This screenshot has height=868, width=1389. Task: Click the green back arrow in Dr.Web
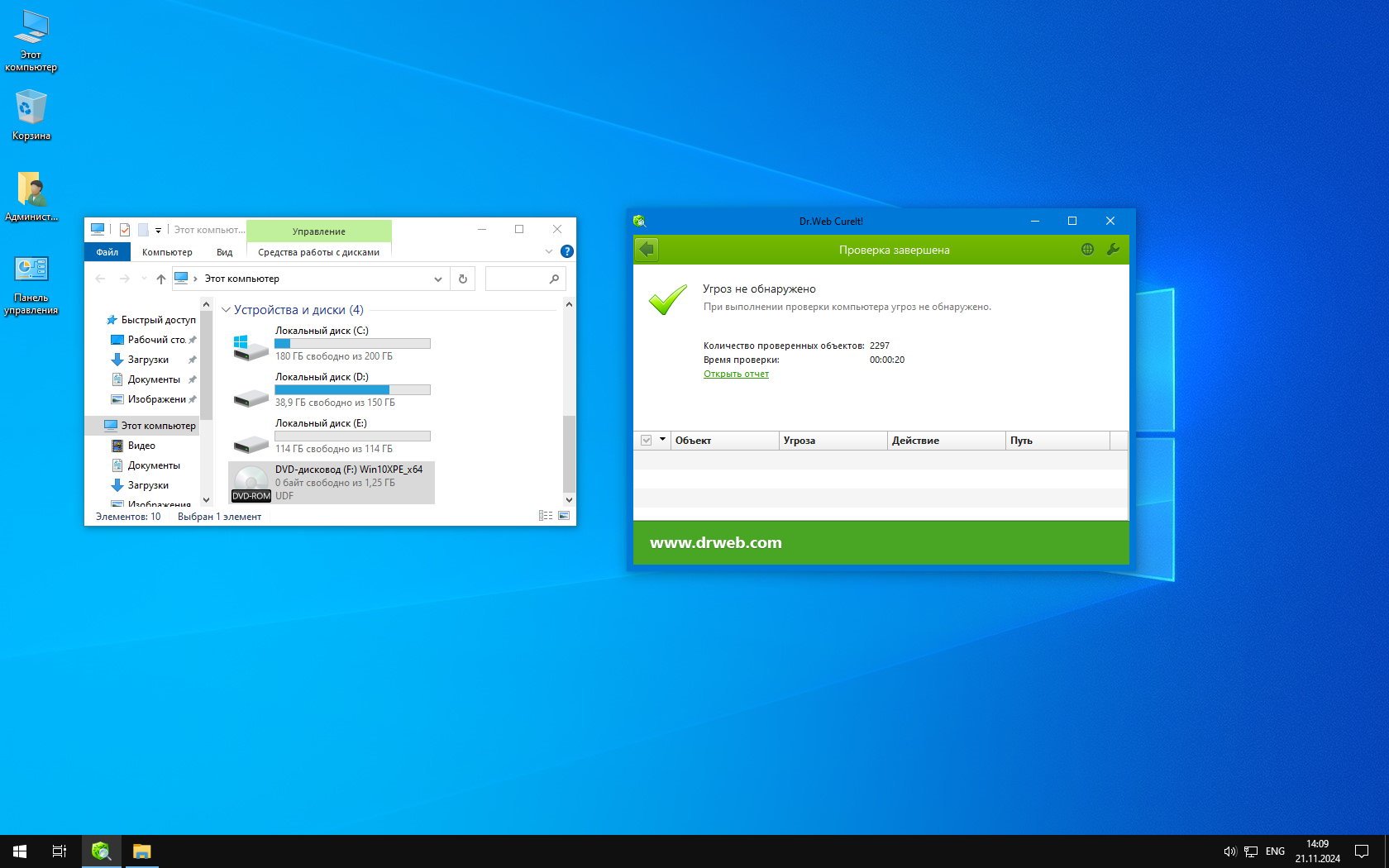(x=647, y=250)
